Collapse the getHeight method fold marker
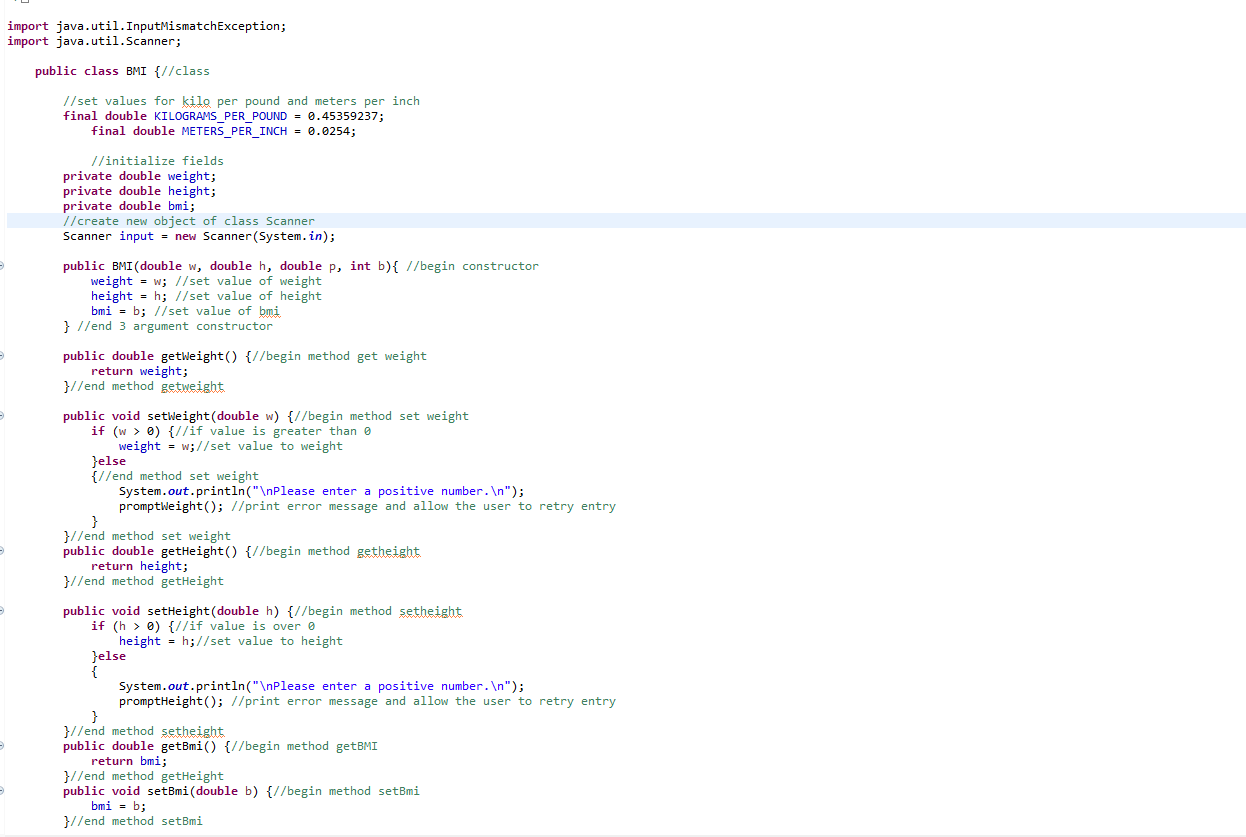Viewport: 1246px width, 837px height. (x=4, y=550)
